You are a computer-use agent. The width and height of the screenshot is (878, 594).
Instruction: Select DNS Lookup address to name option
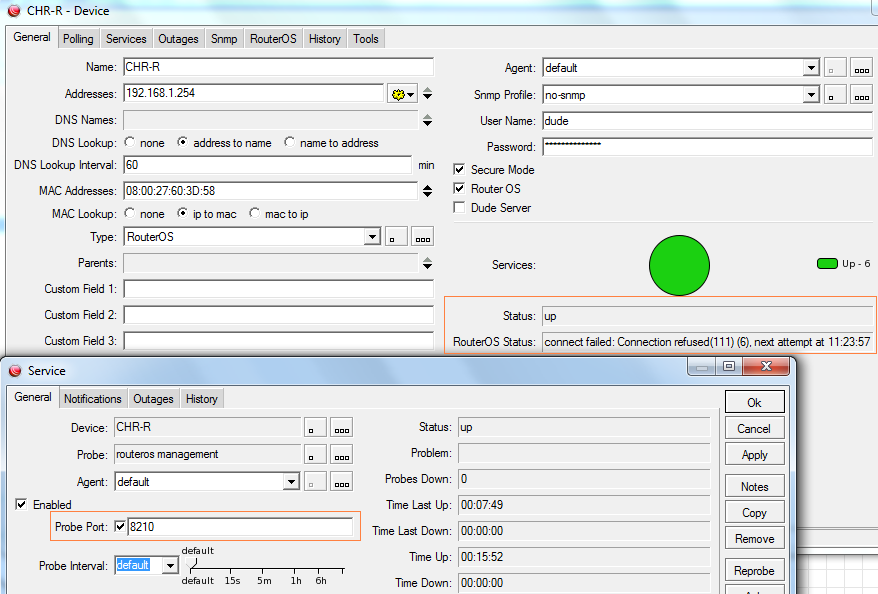[183, 142]
